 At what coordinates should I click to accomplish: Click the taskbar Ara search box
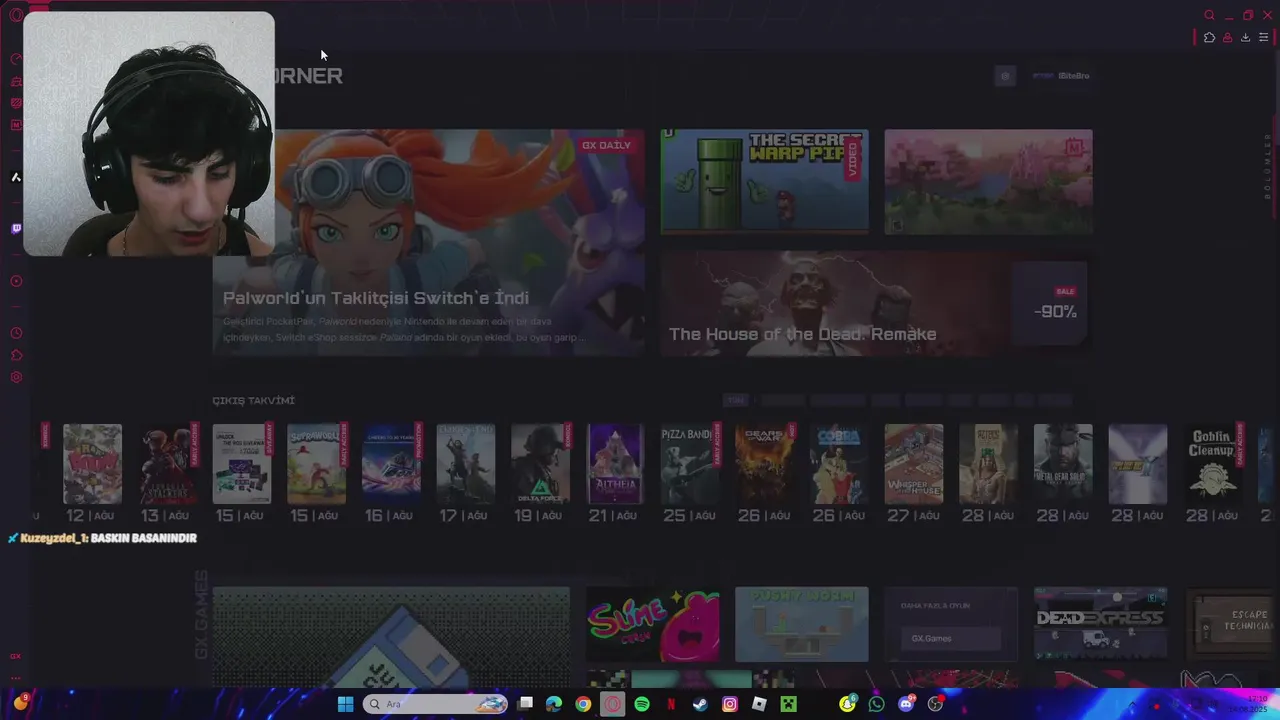pos(436,704)
